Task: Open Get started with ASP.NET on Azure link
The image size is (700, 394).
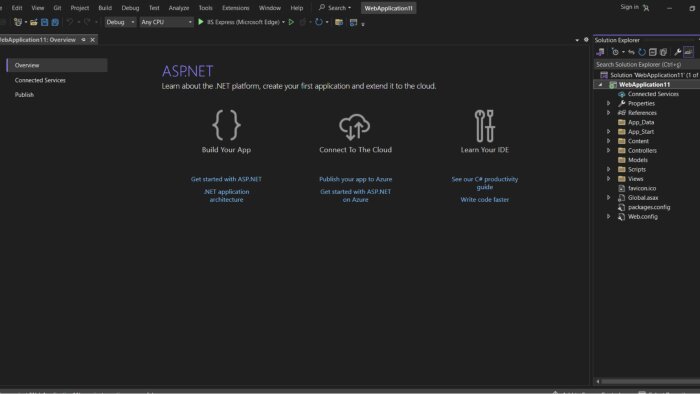Action: pos(355,195)
